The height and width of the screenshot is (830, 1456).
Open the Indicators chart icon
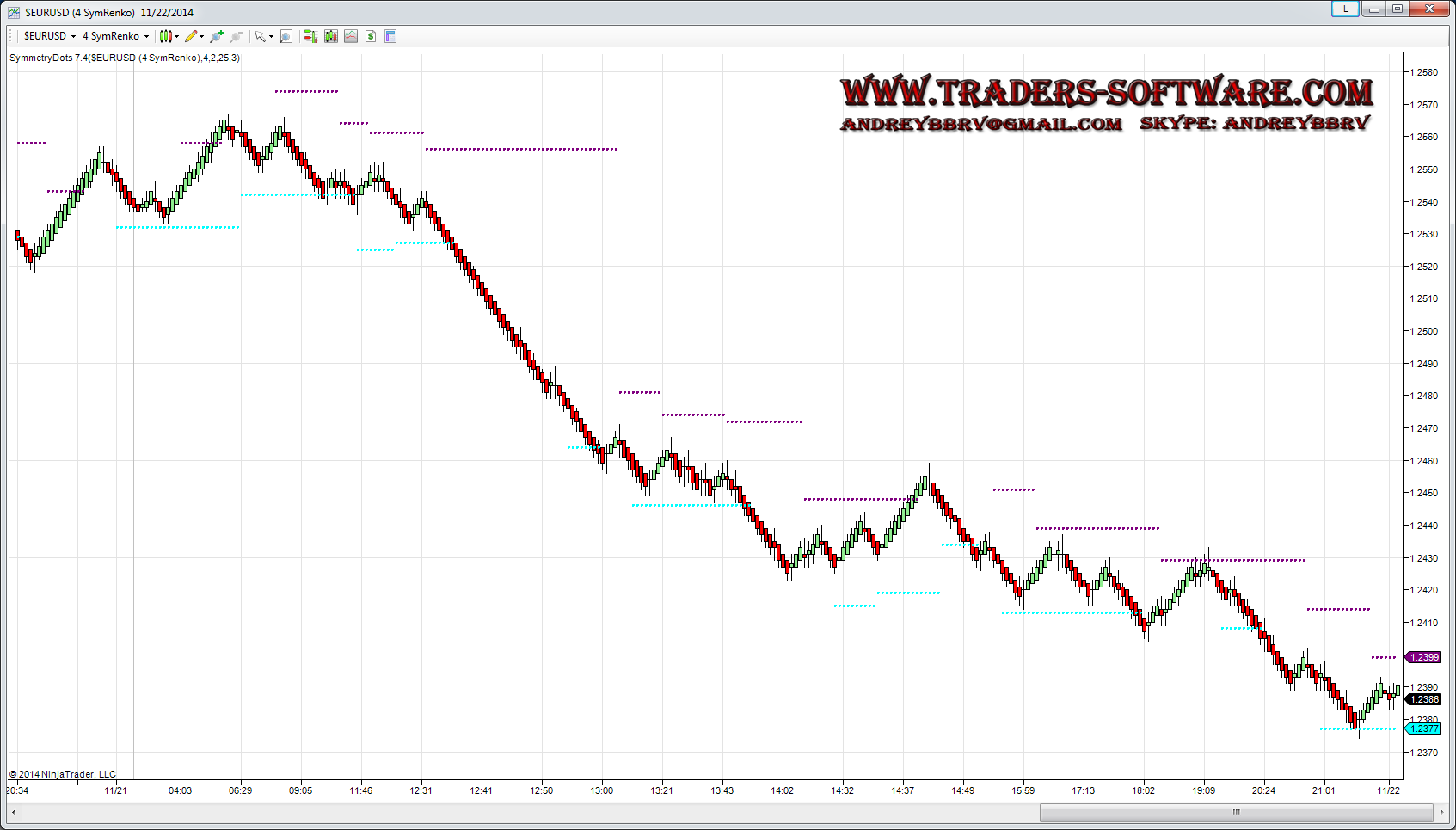point(351,36)
